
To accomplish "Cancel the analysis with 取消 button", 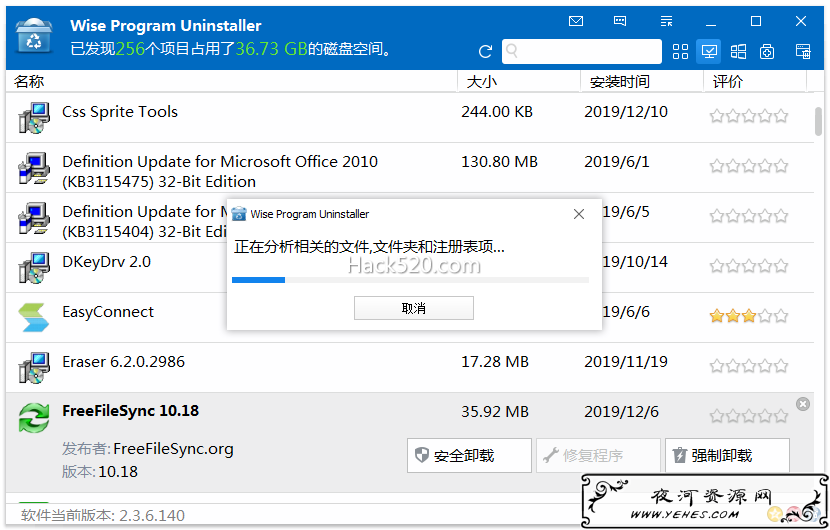I will coord(414,308).
